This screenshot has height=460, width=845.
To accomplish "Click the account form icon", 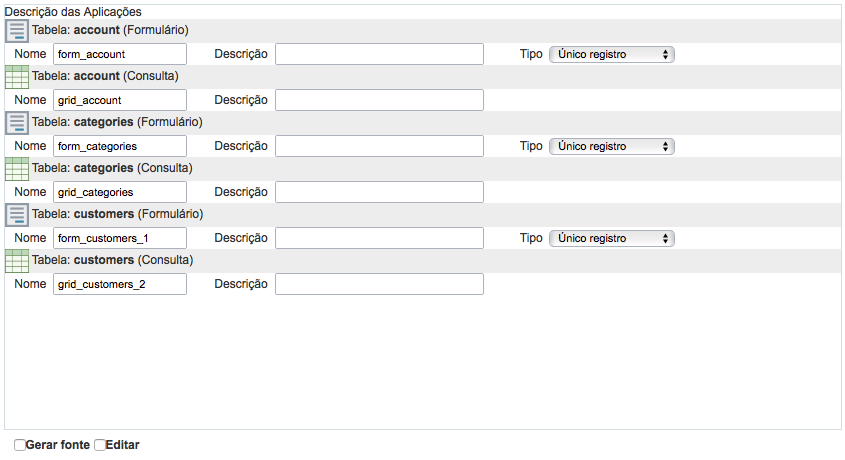I will (x=17, y=31).
